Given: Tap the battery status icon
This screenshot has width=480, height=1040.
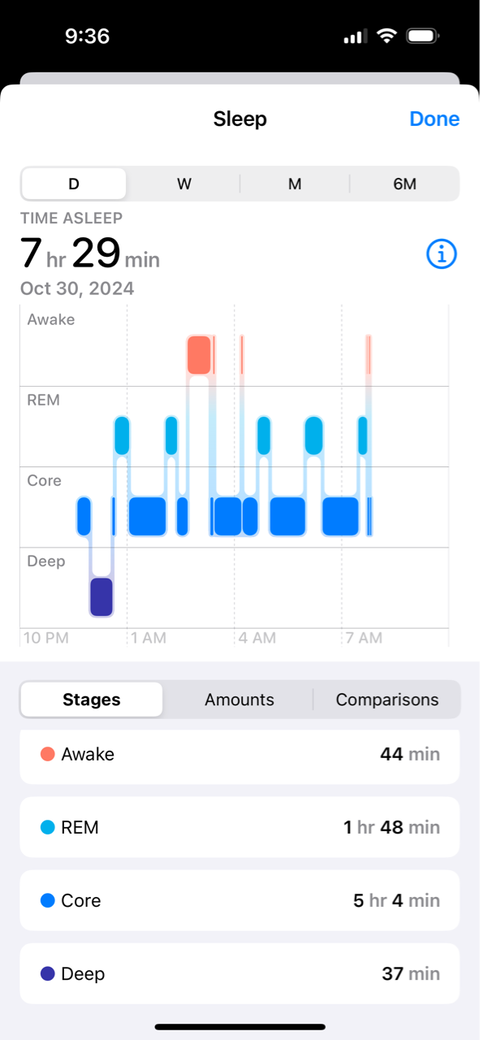Looking at the screenshot, I should [422, 36].
